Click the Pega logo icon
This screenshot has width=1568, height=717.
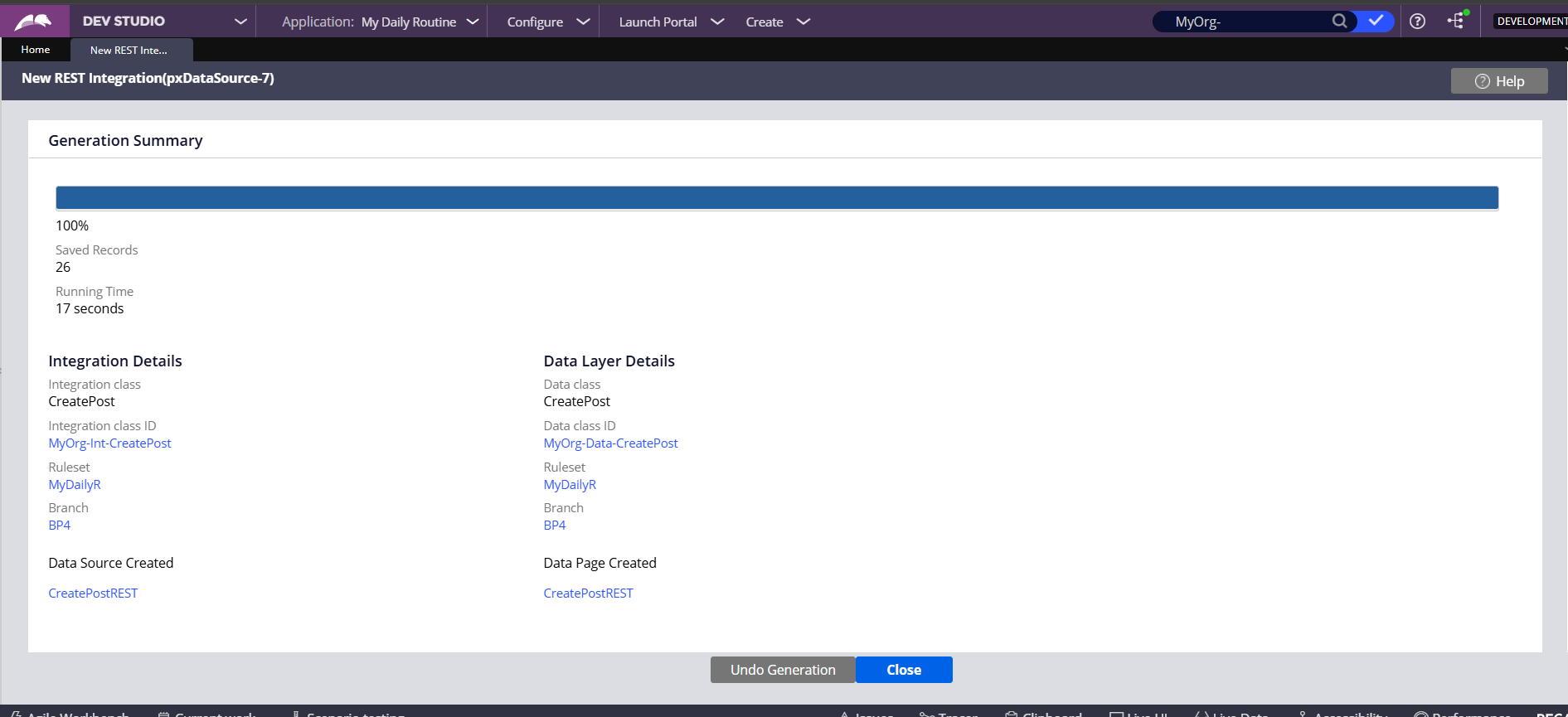click(33, 22)
